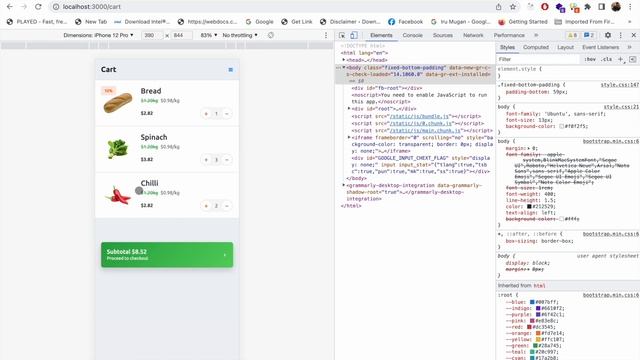Click the --blue #007bff color swatch
The width and height of the screenshot is (640, 360).
532,302
